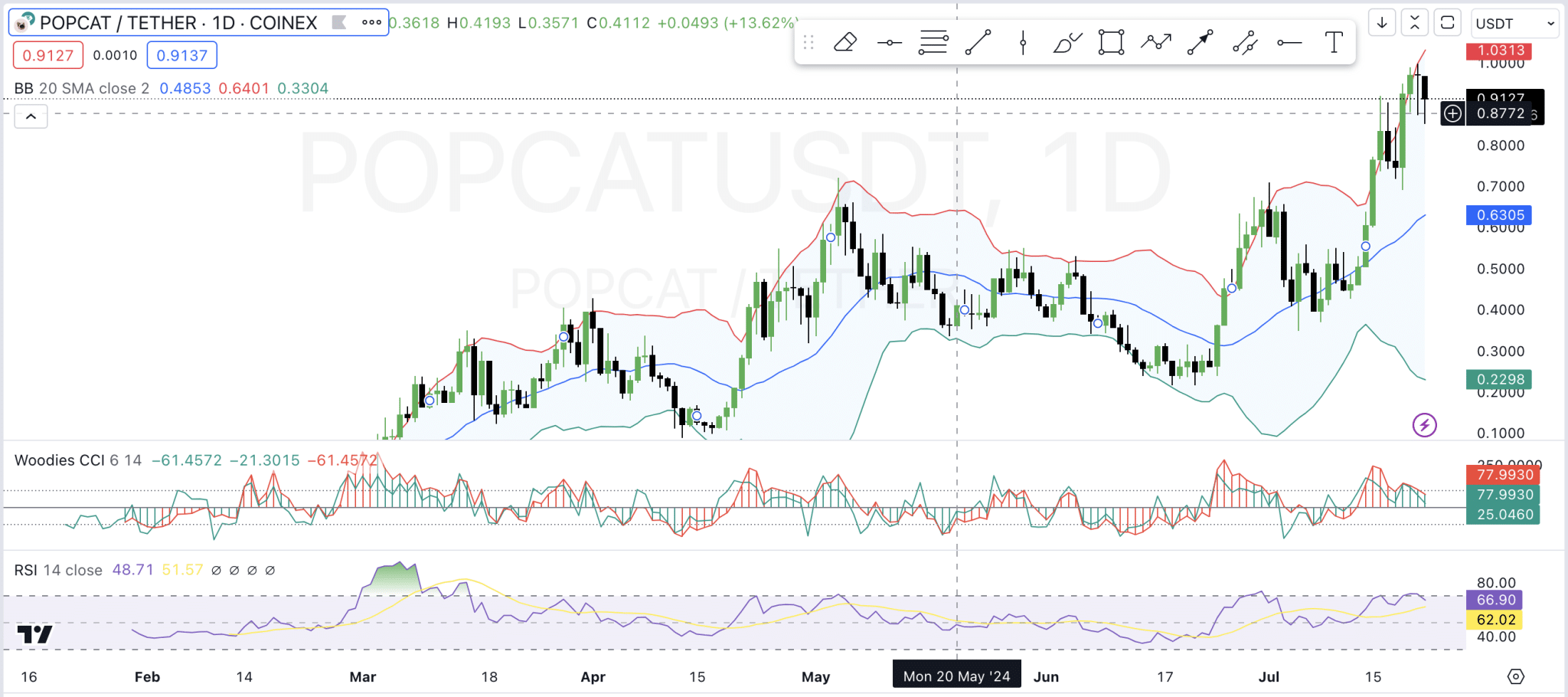
Task: Choose the Fib retracement lines tool
Action: 933,42
